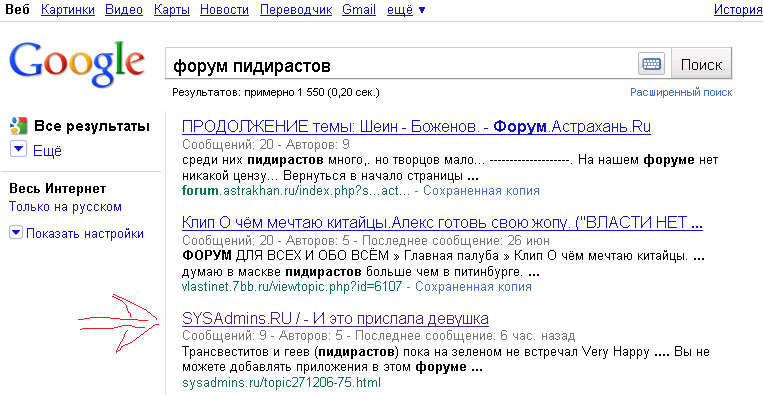Open Gmail from top bar
Screen dimensions: 763x395
(359, 9)
